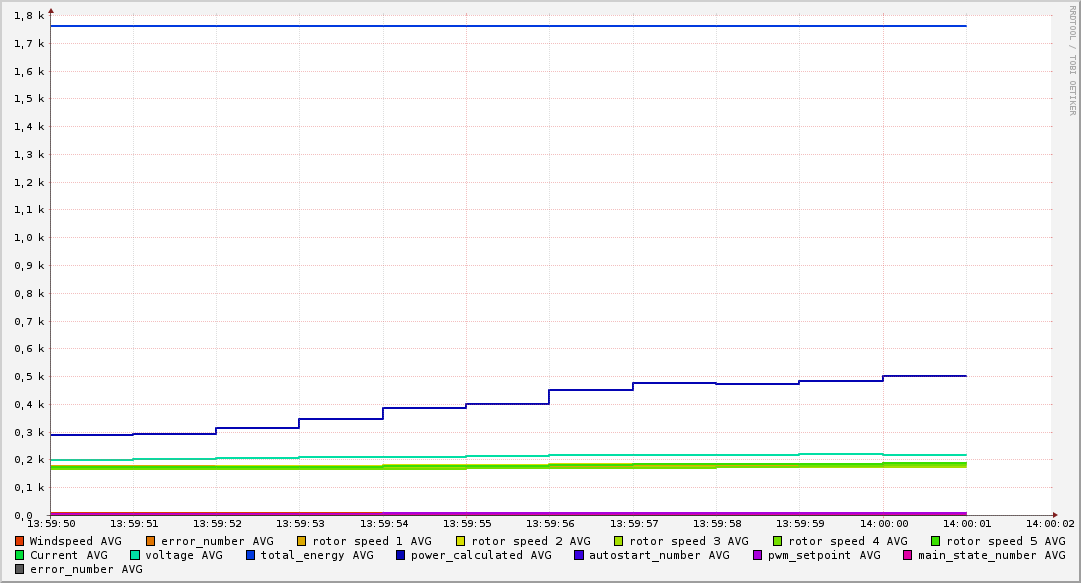Click the 14:00:00 time axis label
1081x583 pixels.
click(x=883, y=523)
